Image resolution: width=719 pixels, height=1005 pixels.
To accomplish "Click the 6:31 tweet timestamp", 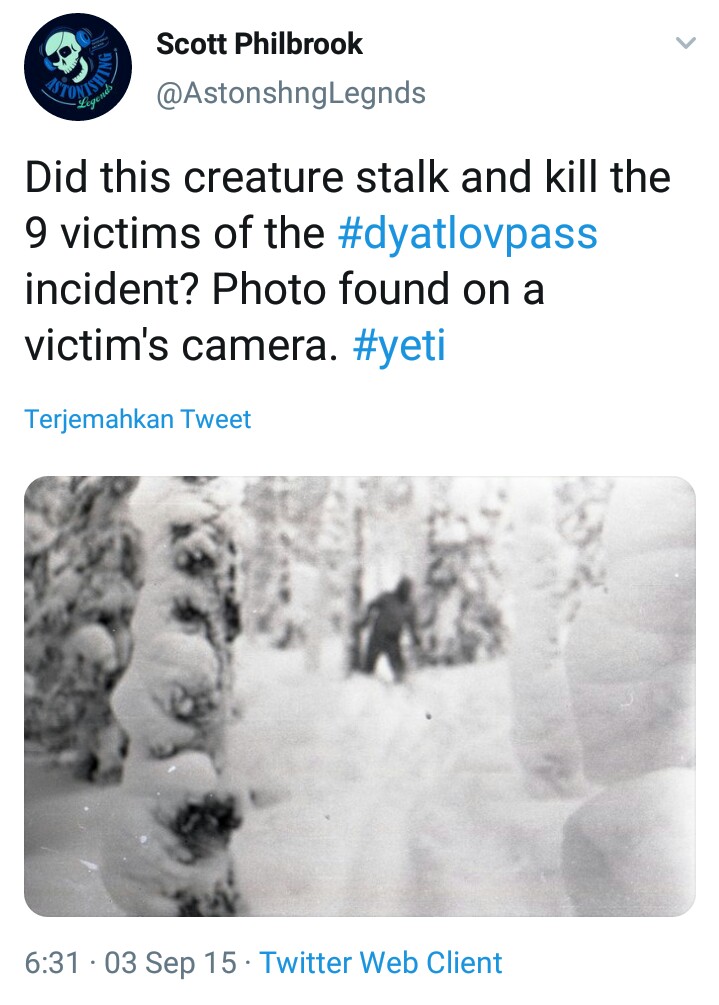I will coord(52,963).
